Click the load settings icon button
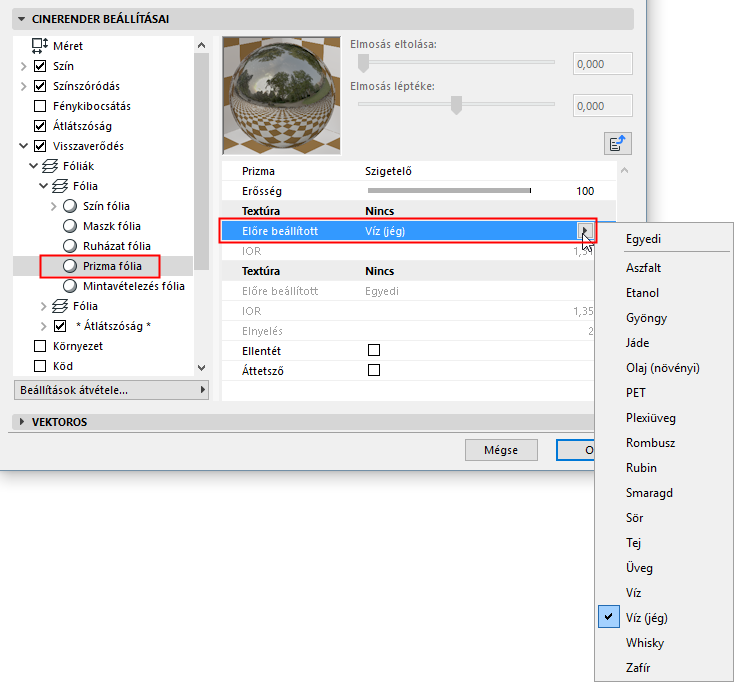734x682 pixels. [x=617, y=143]
